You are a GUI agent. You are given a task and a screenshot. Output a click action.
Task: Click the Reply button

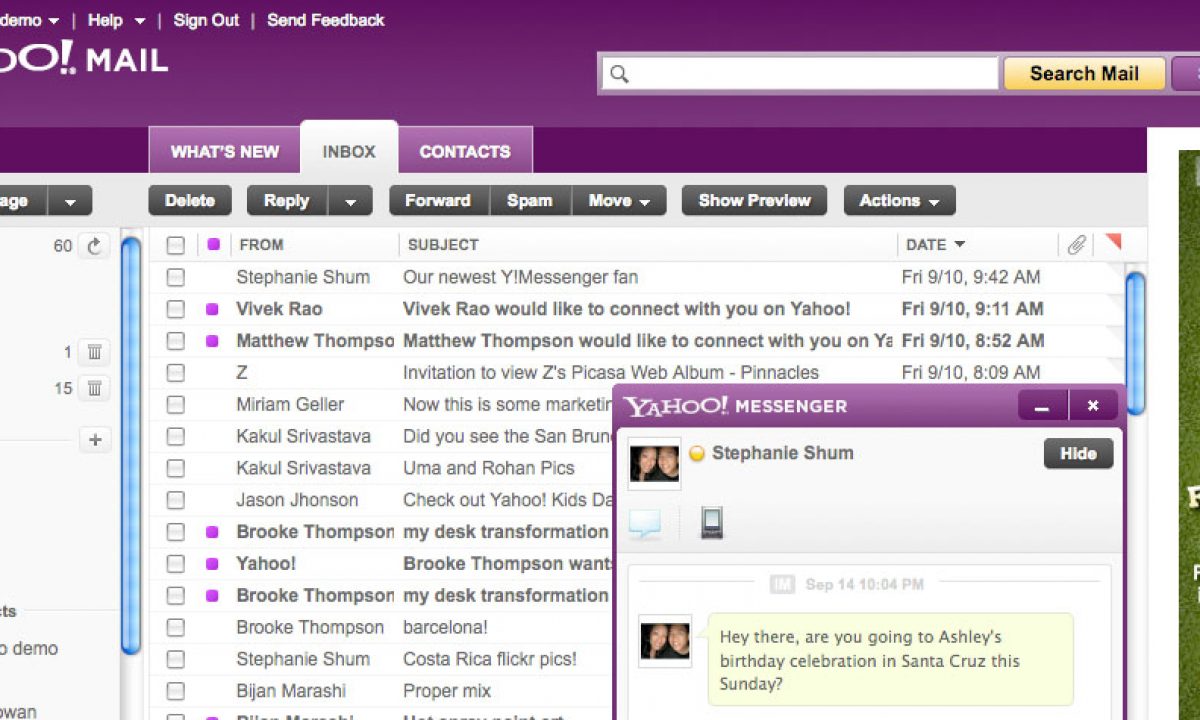pyautogui.click(x=287, y=201)
